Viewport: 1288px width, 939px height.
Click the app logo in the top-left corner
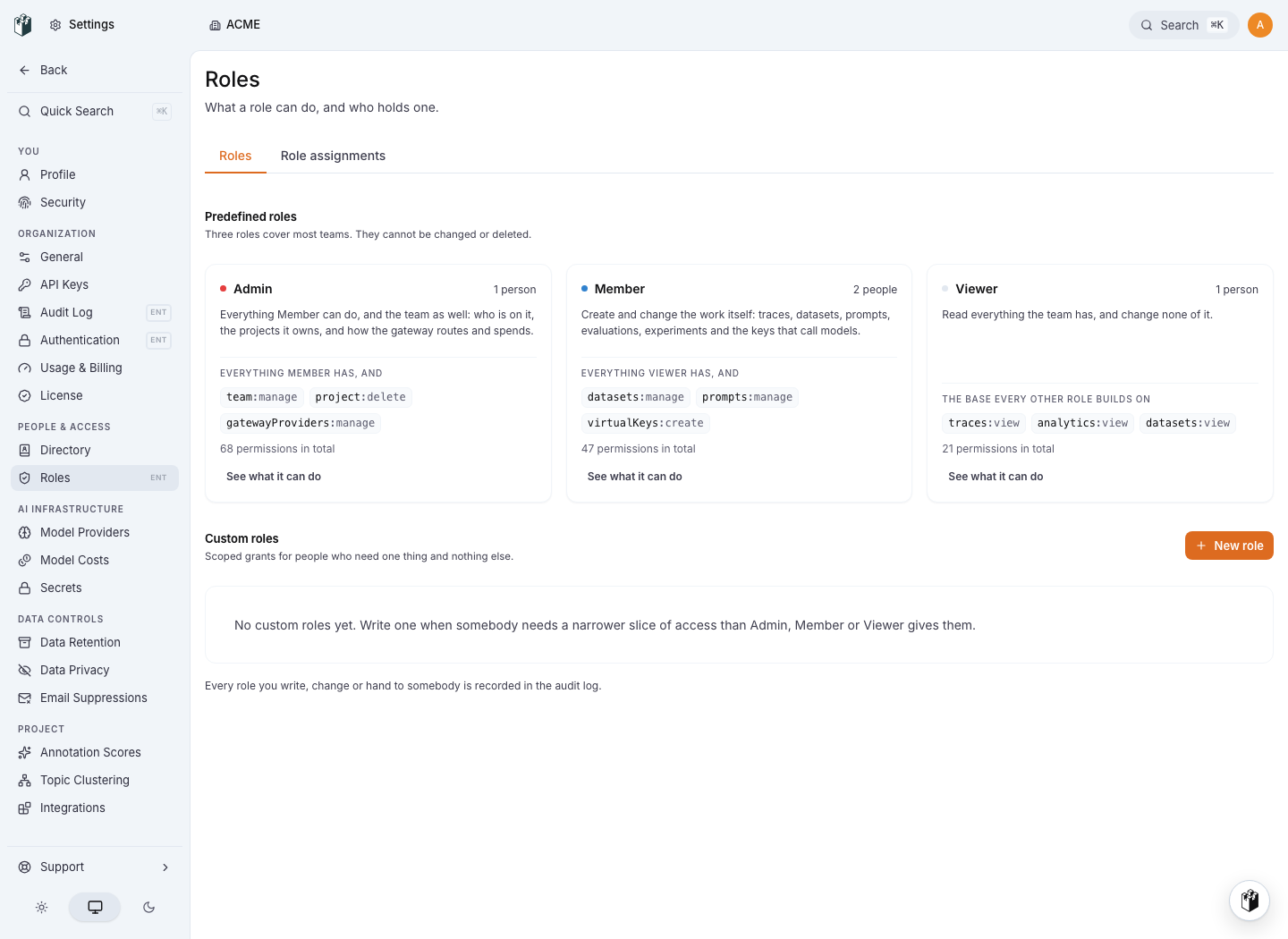click(23, 25)
